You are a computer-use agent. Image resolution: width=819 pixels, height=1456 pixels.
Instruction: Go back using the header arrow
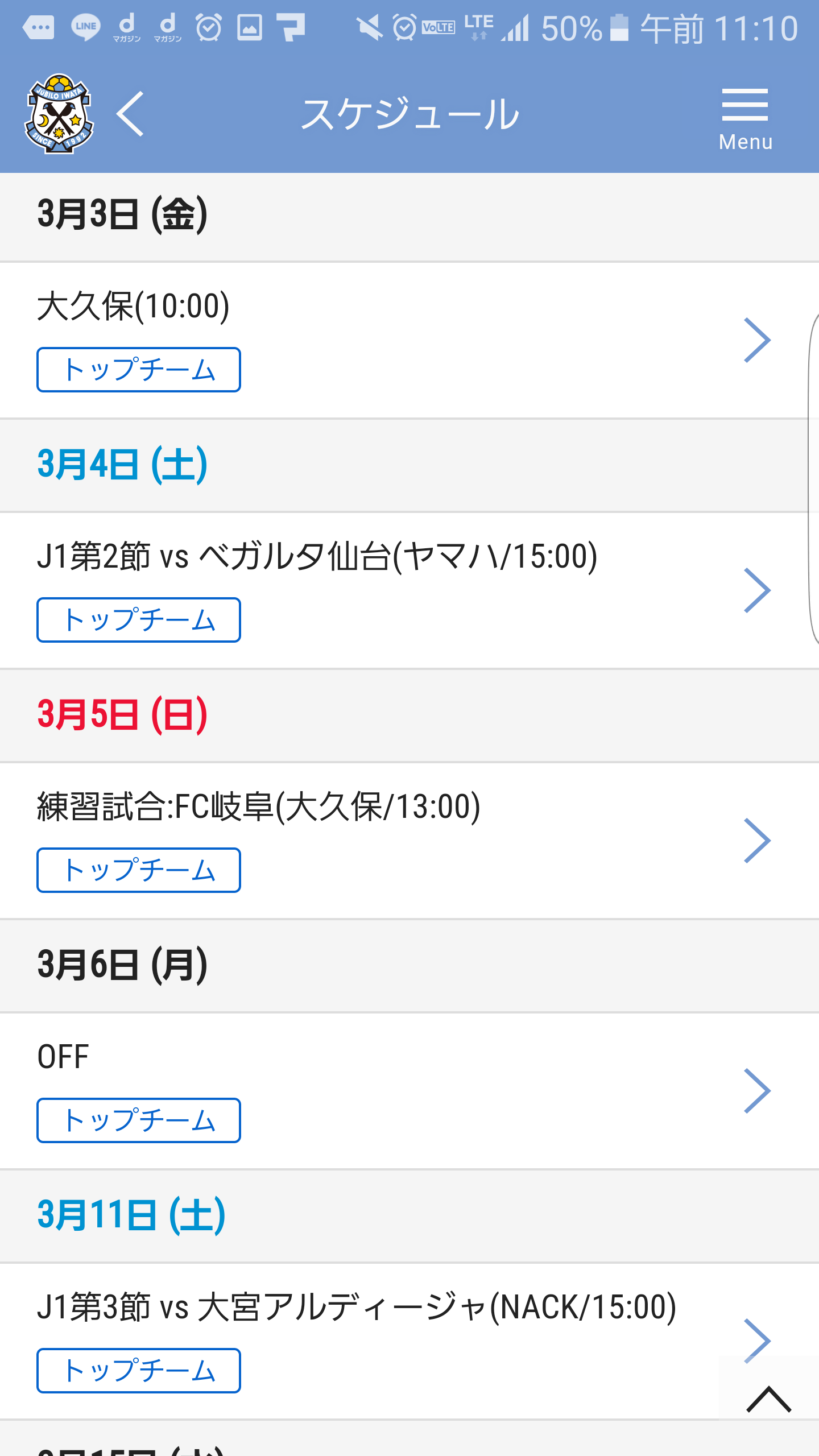(x=130, y=114)
